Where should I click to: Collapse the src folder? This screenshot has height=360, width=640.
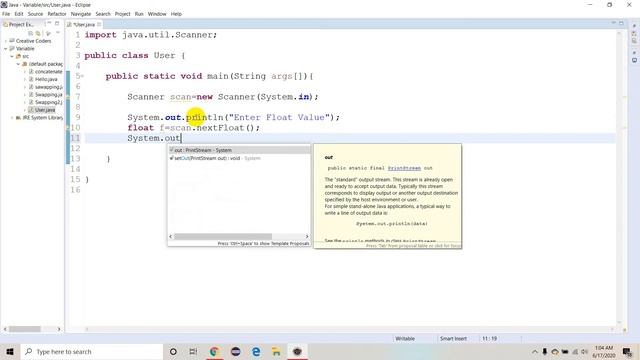pyautogui.click(x=12, y=56)
